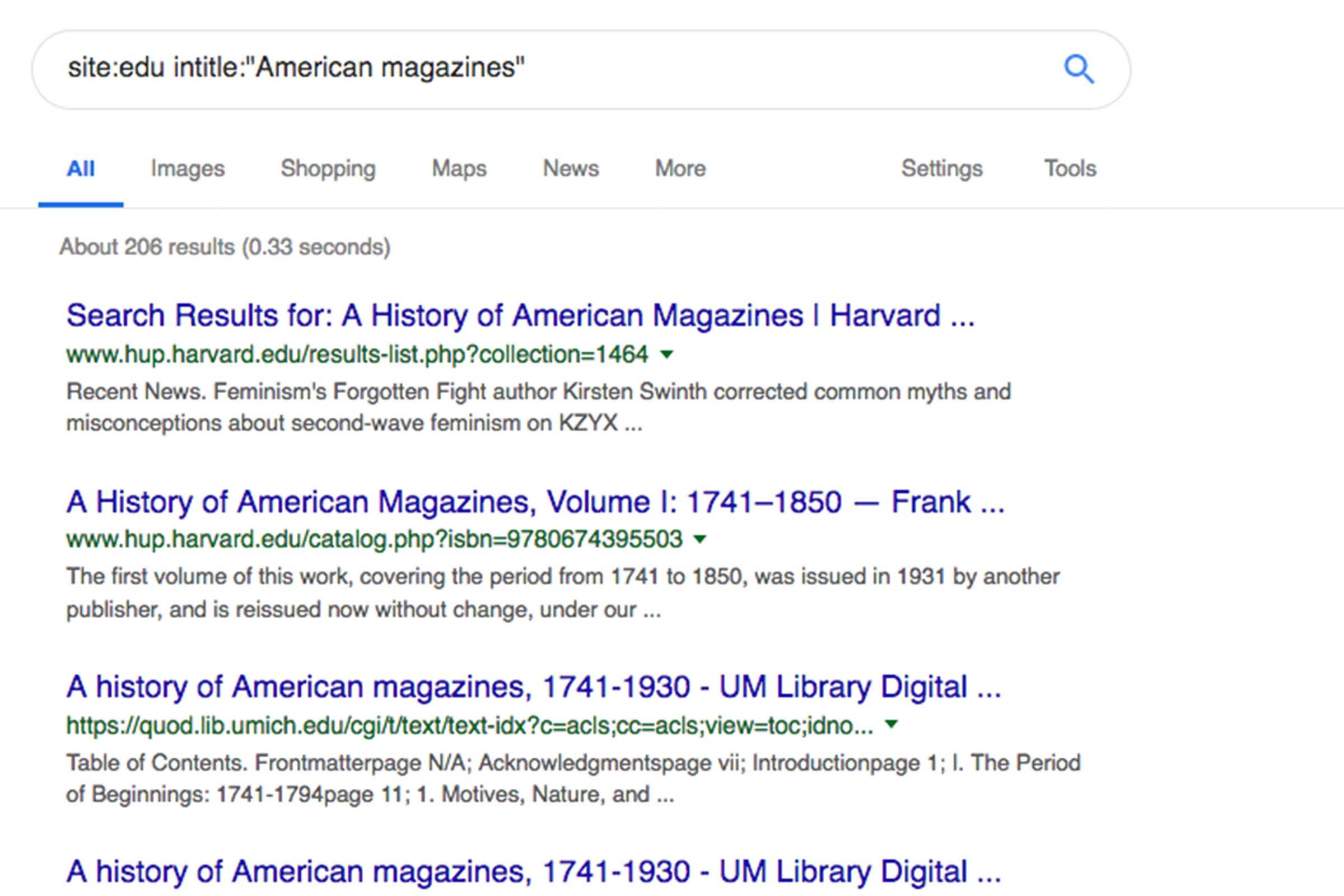The height and width of the screenshot is (896, 1344).
Task: Show the search Tools options
Action: 1070,169
